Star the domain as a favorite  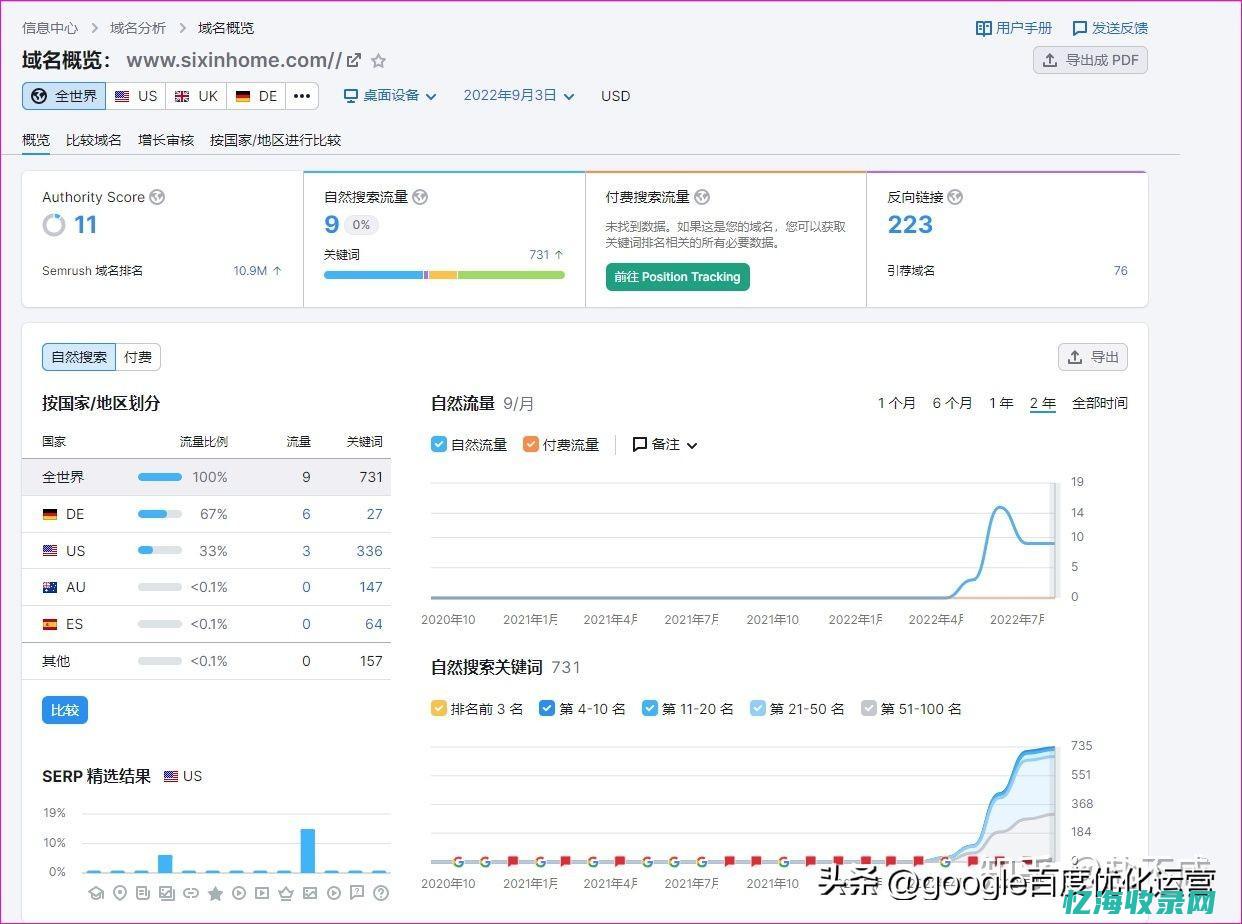[379, 61]
